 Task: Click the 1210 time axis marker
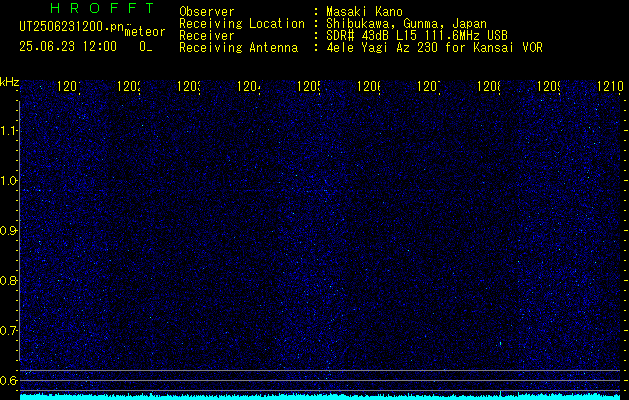pyautogui.click(x=610, y=86)
